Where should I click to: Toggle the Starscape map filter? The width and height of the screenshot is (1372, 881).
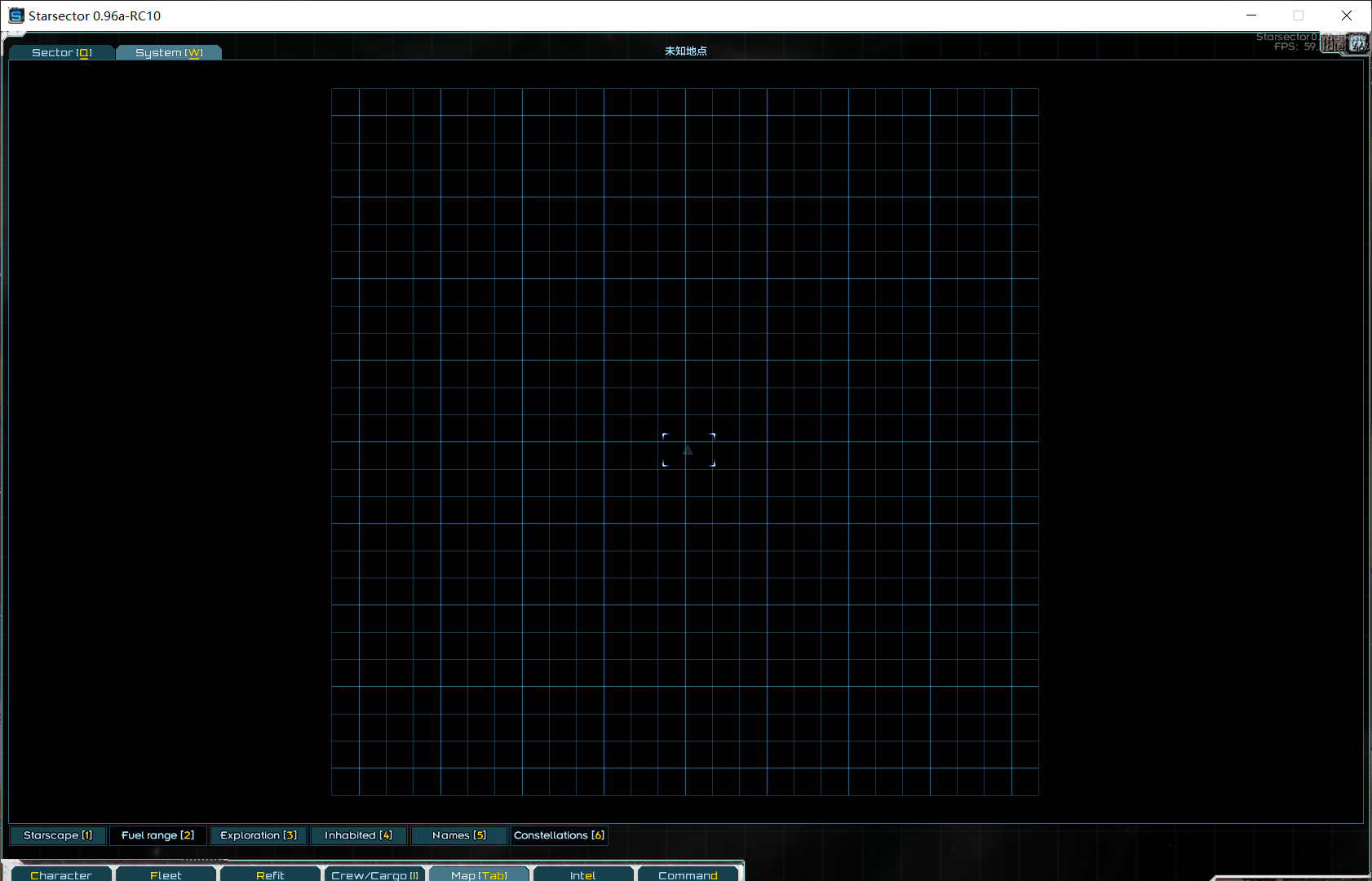coord(58,835)
